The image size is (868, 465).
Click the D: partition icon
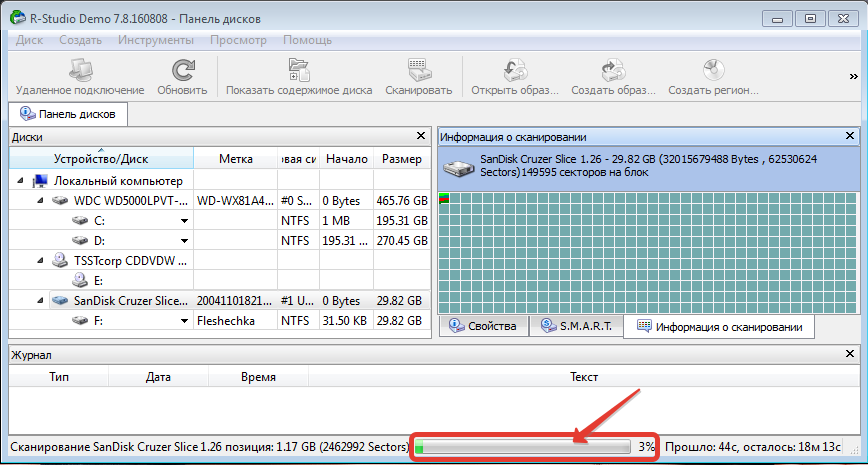pos(80,241)
